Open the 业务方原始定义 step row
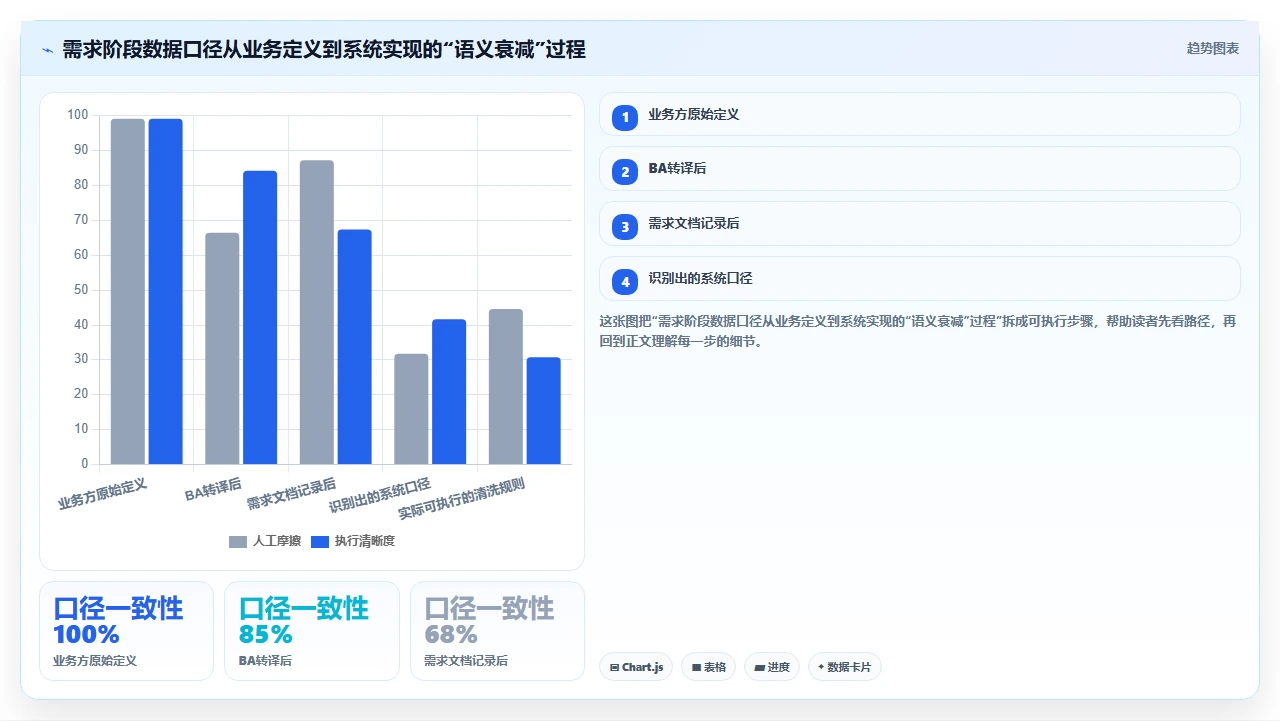Viewport: 1280px width, 721px height. [x=920, y=114]
